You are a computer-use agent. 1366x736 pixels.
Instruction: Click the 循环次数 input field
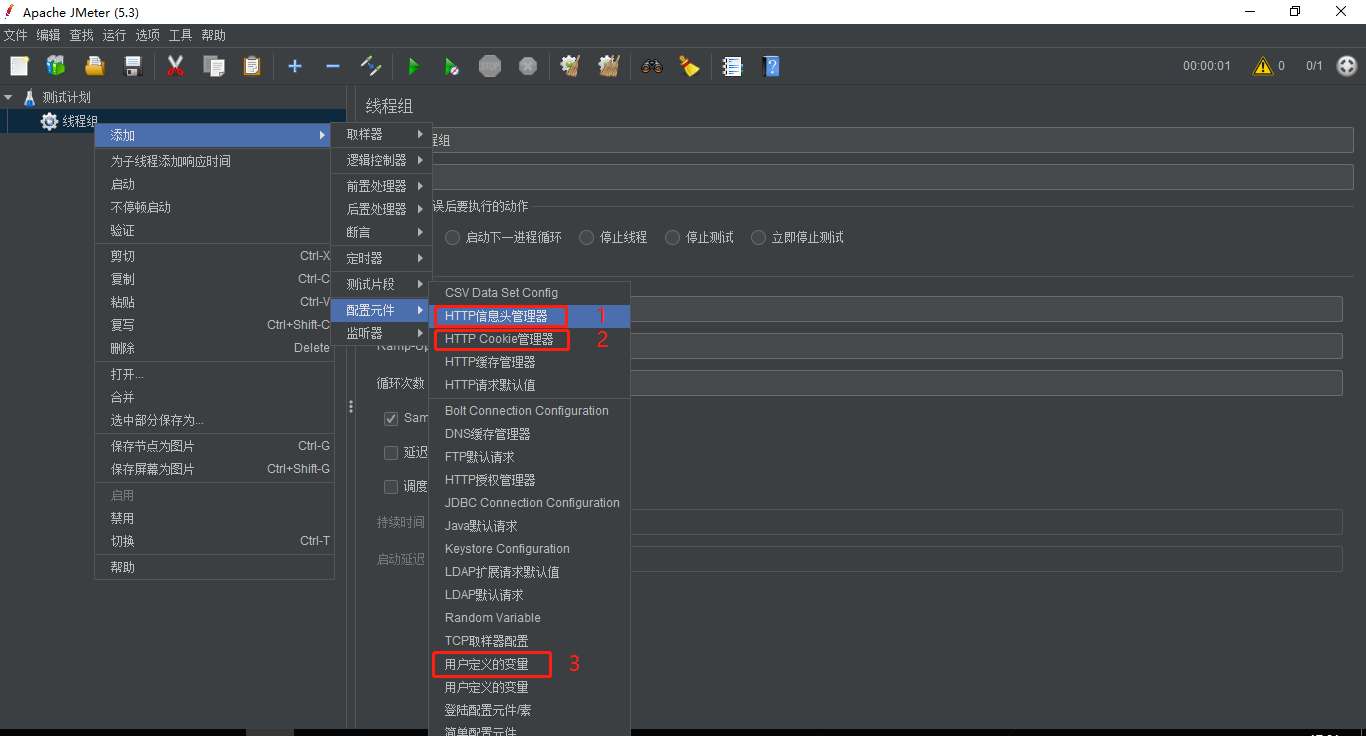coord(986,383)
